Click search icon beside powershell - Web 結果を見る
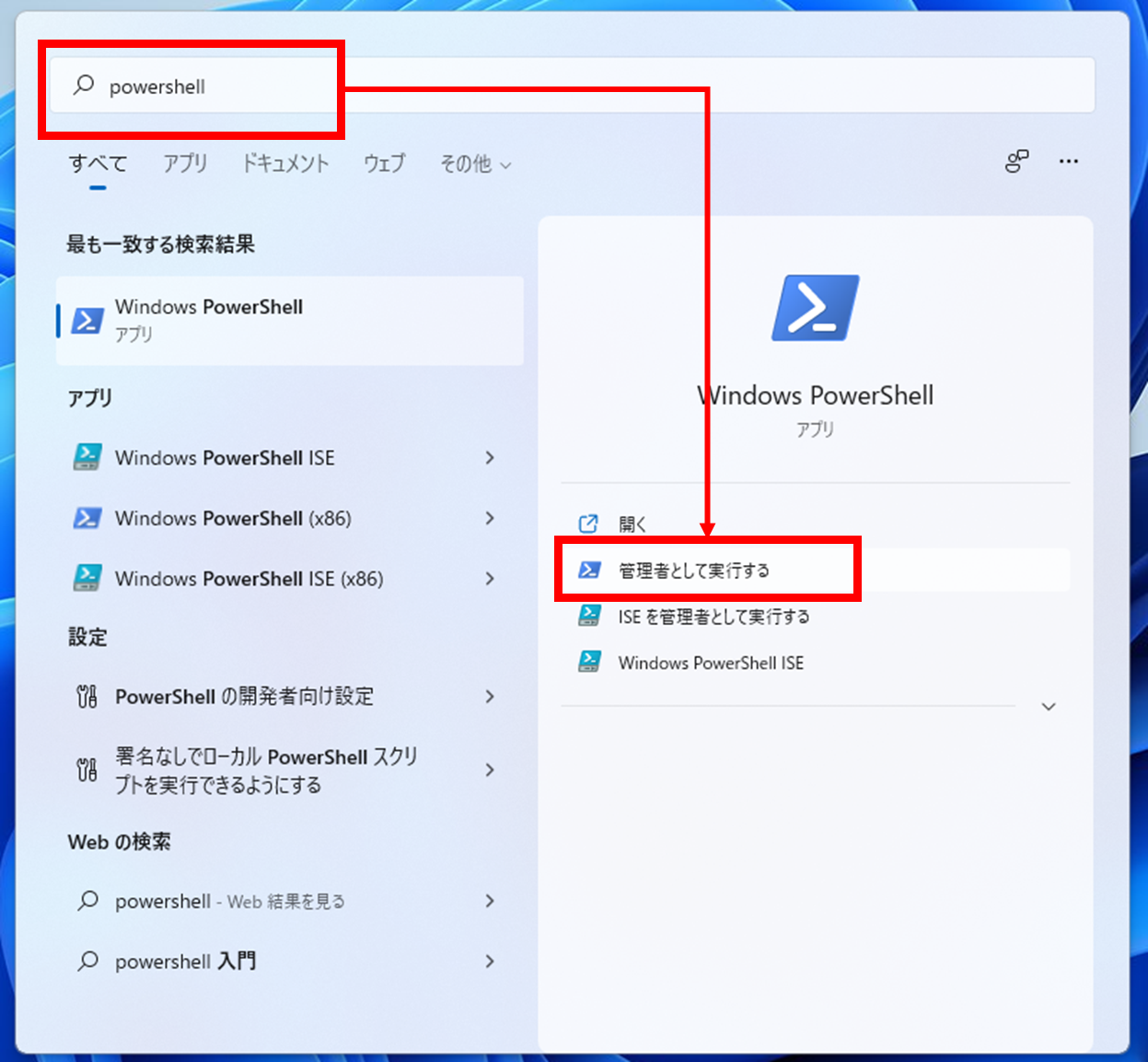The image size is (1148, 1062). click(87, 900)
